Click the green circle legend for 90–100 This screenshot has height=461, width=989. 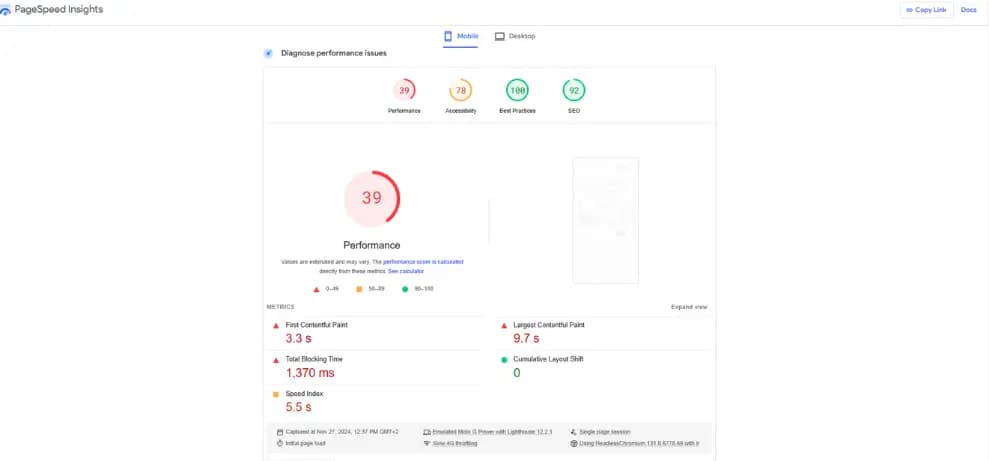(405, 289)
